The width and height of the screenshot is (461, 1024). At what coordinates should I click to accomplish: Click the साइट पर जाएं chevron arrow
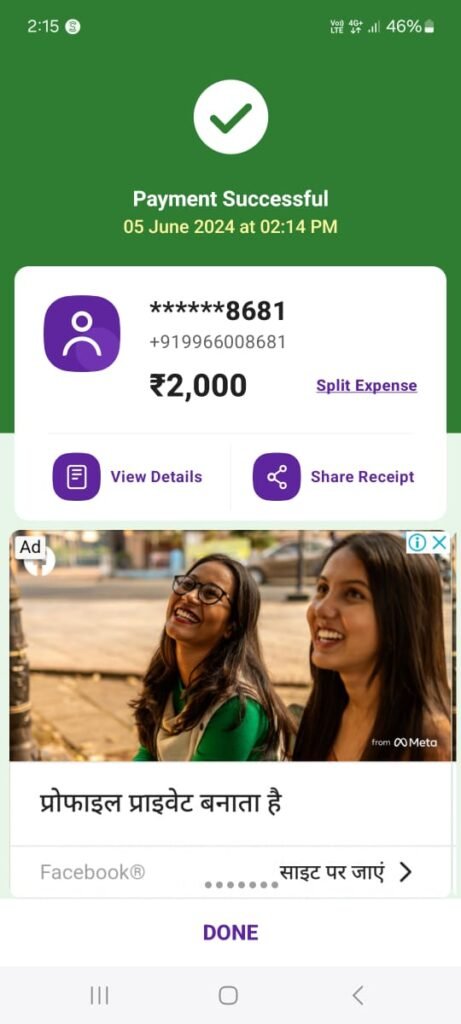click(405, 872)
